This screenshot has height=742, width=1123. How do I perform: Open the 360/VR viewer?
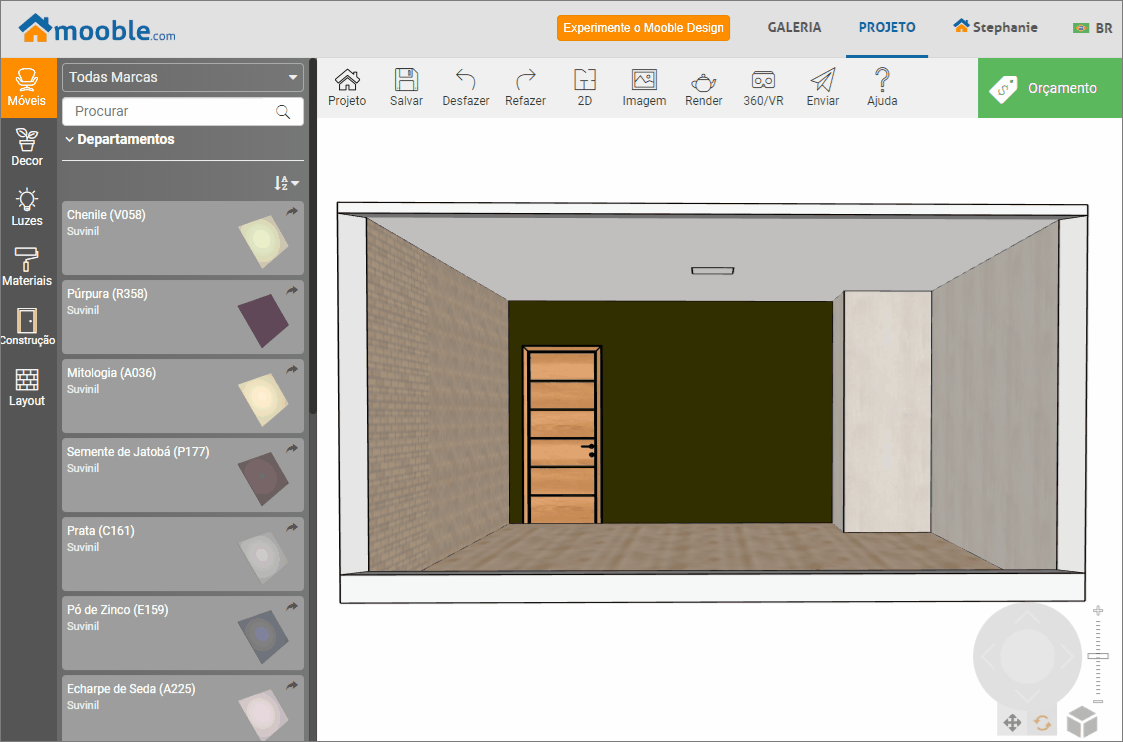tap(763, 88)
